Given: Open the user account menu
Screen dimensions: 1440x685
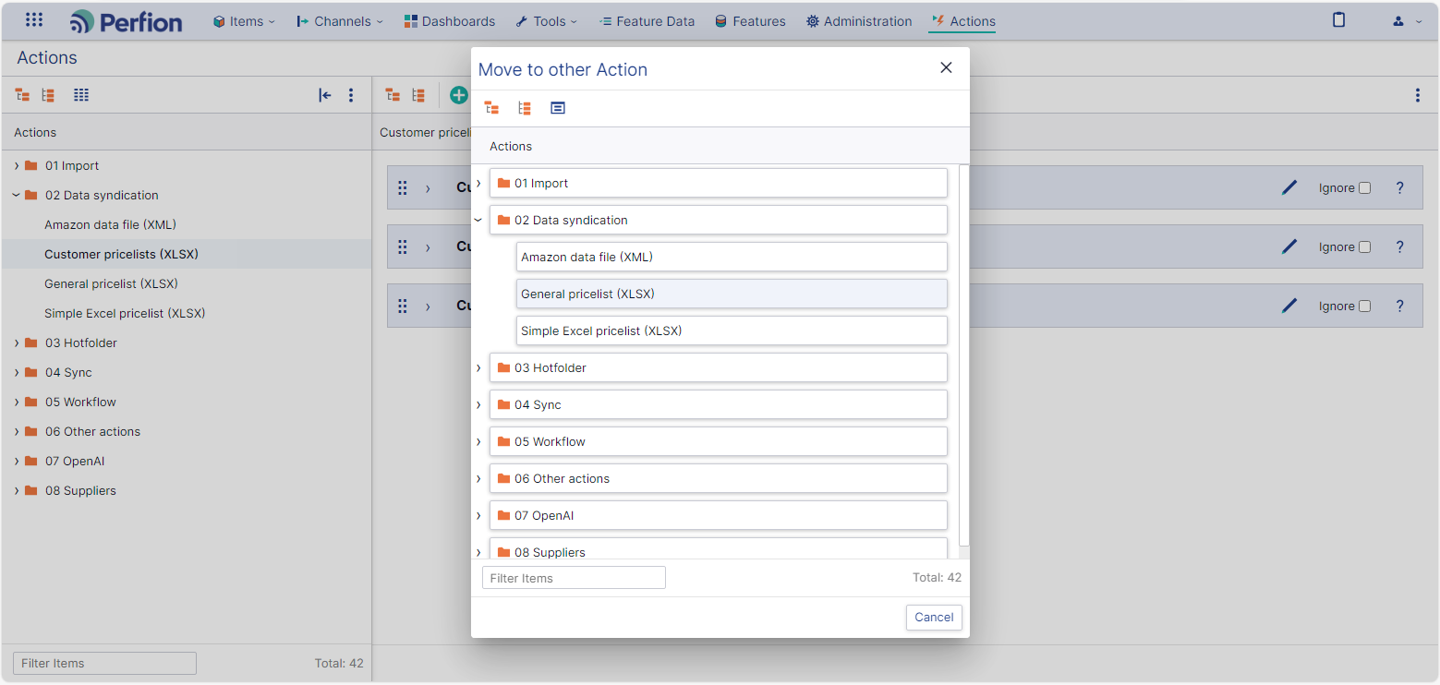Looking at the screenshot, I should click(1407, 21).
